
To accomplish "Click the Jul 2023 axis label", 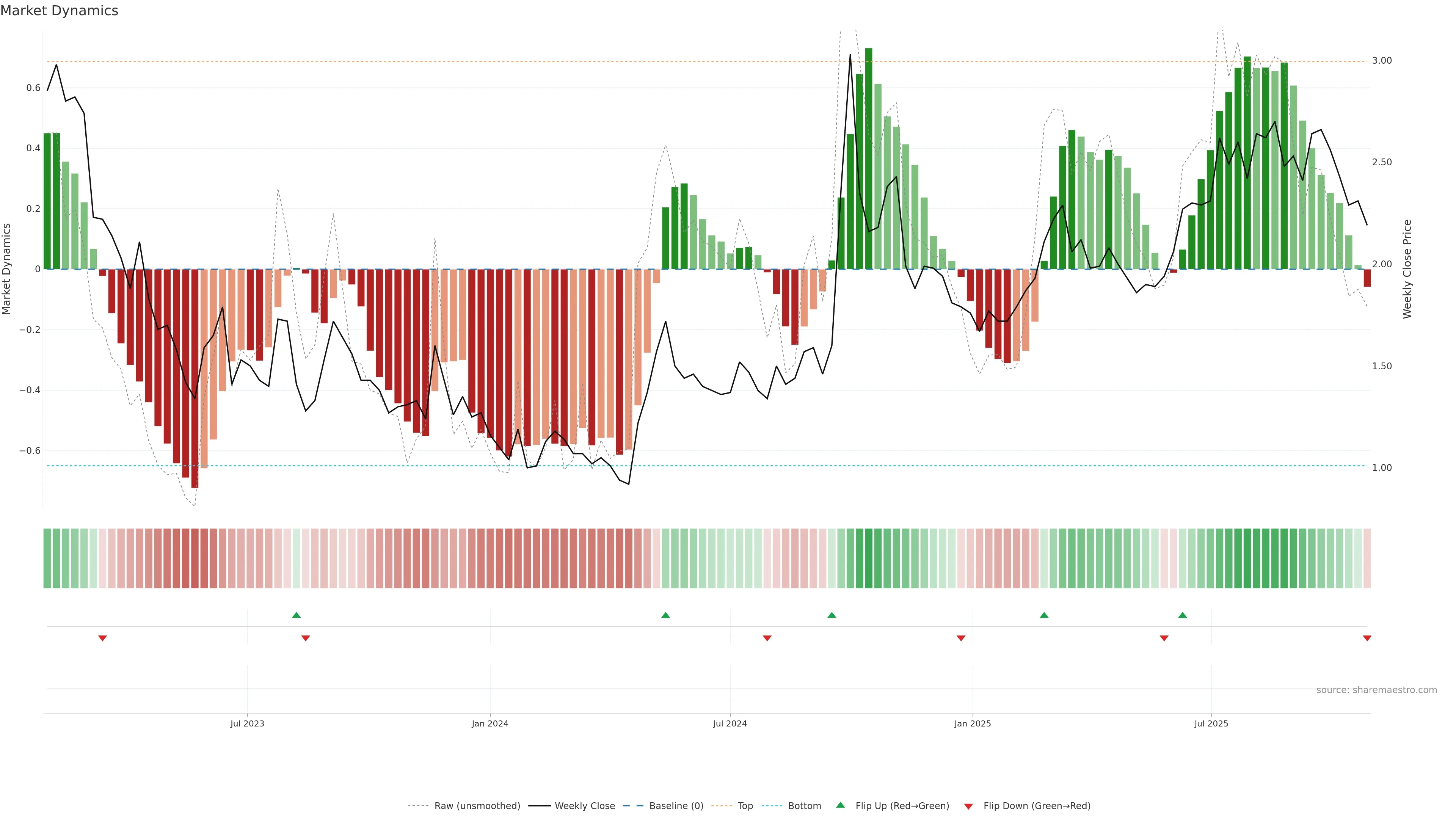I will coord(247,723).
